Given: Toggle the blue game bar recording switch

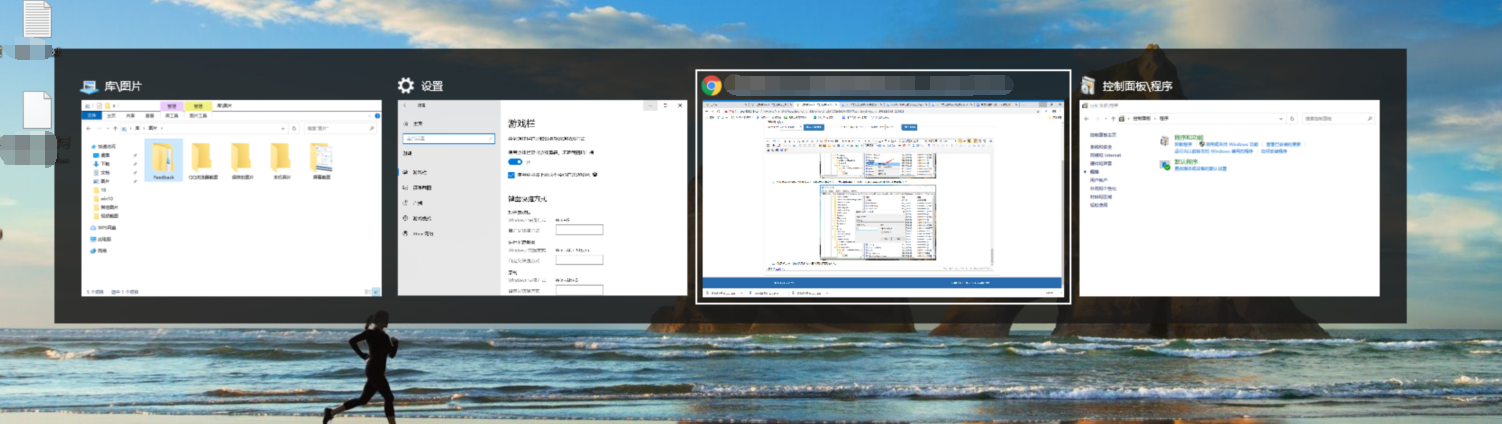Looking at the screenshot, I should [516, 161].
